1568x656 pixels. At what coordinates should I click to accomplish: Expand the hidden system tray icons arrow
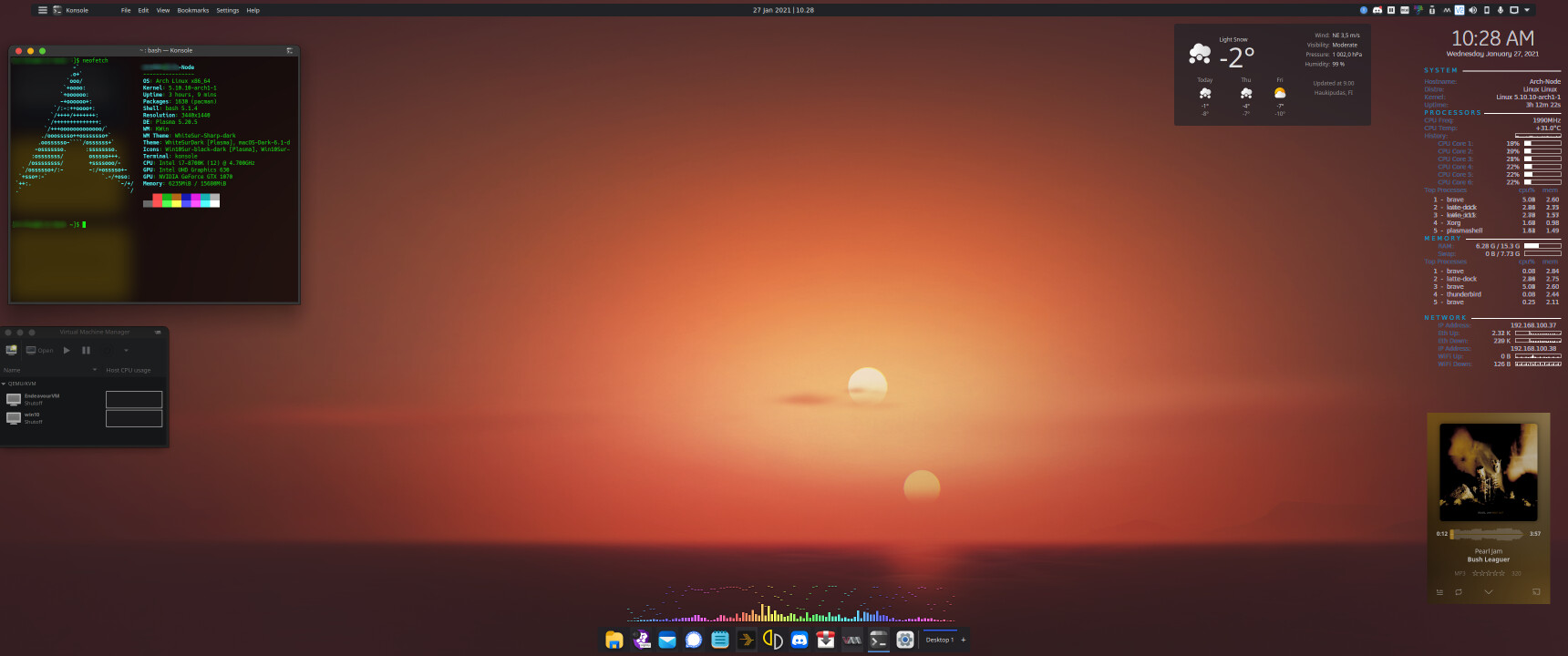point(1527,10)
